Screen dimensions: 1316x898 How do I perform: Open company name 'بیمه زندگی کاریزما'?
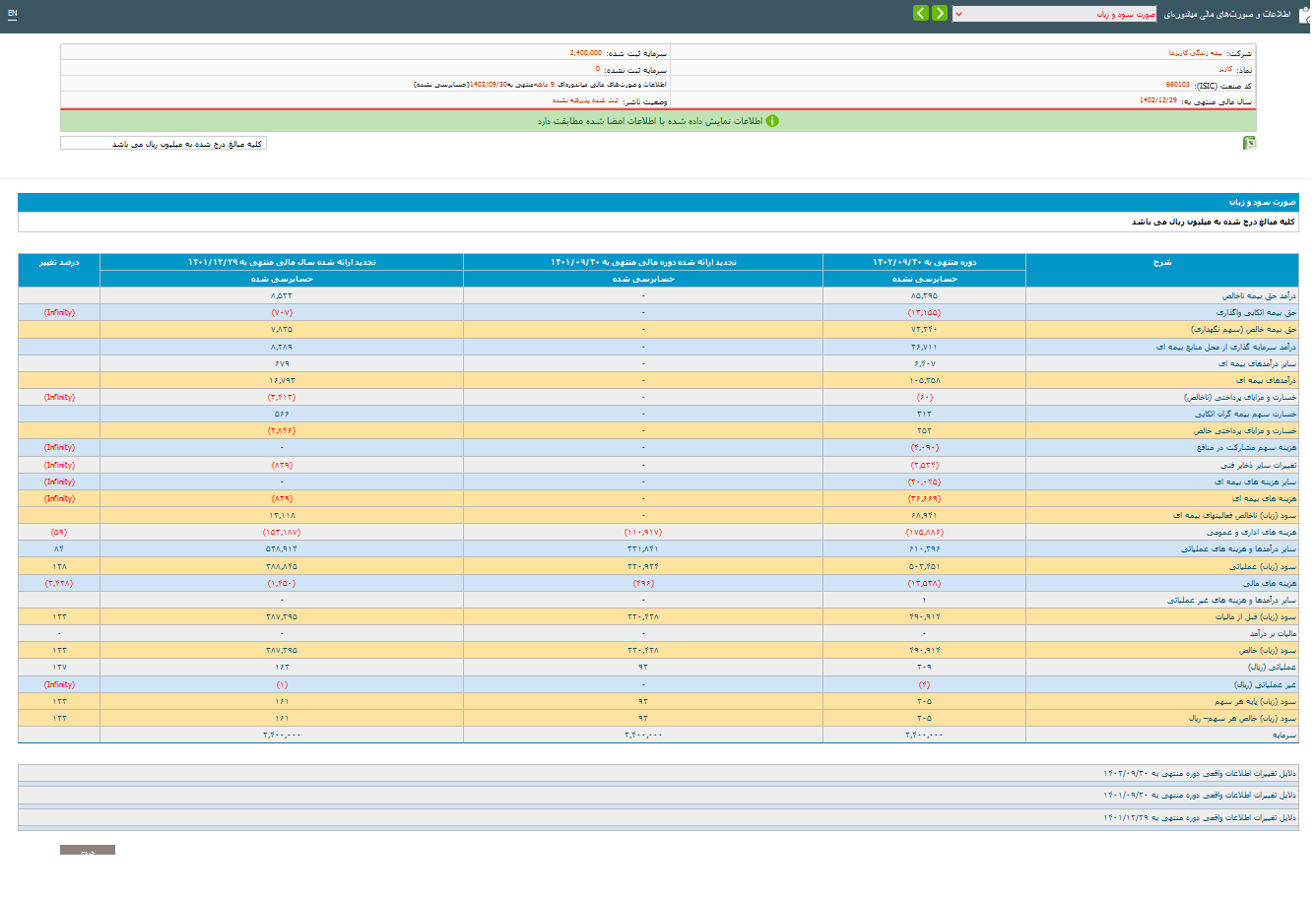1196,53
